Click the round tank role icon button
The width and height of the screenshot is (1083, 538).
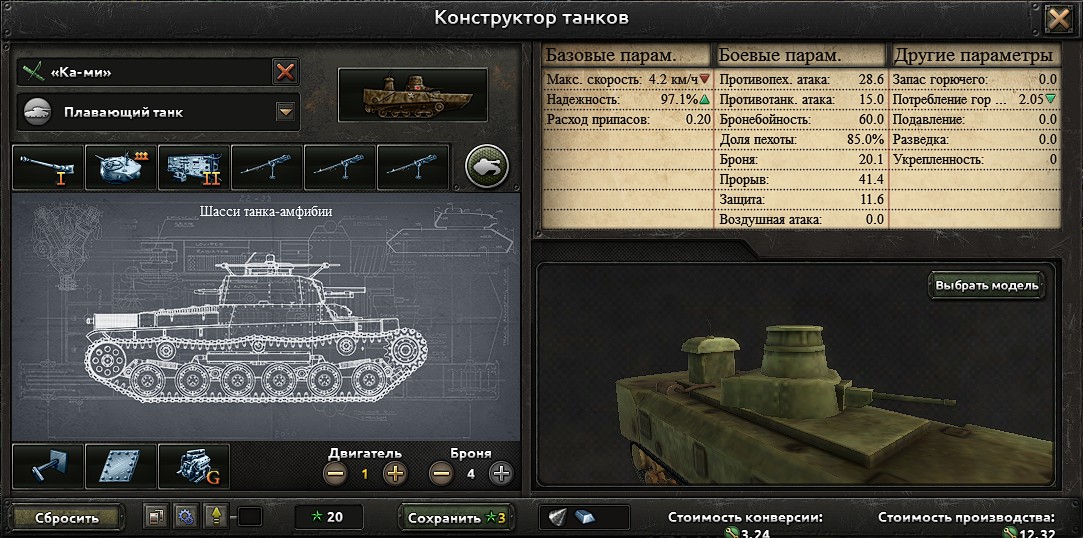[x=487, y=166]
